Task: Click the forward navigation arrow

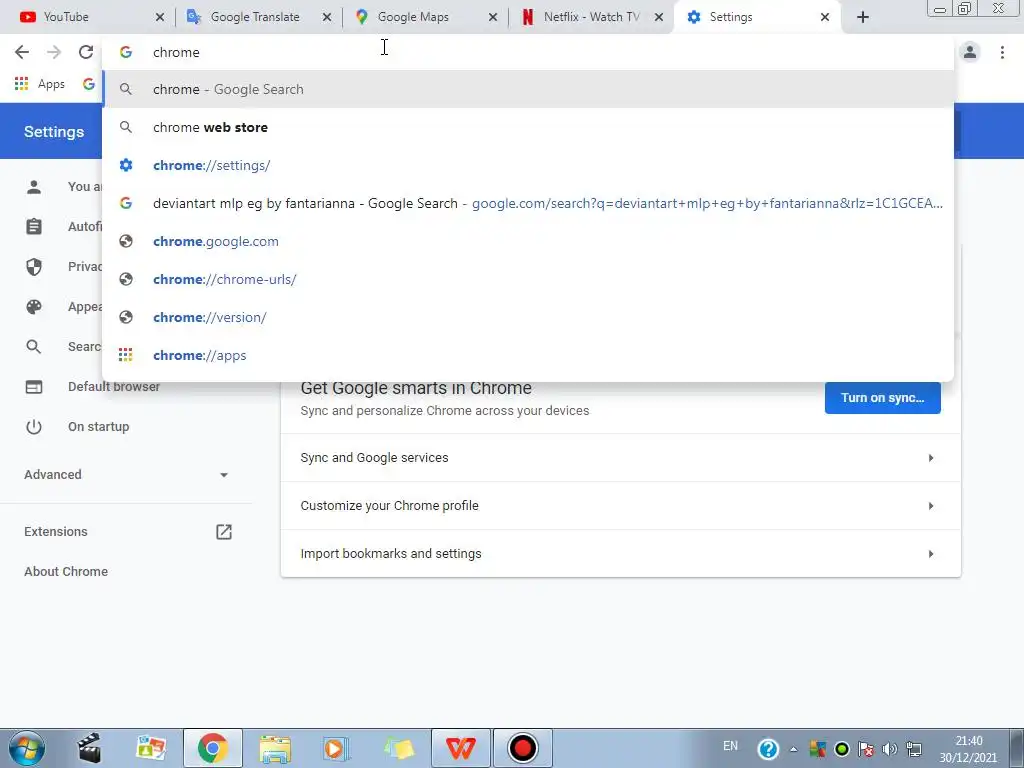Action: point(54,52)
